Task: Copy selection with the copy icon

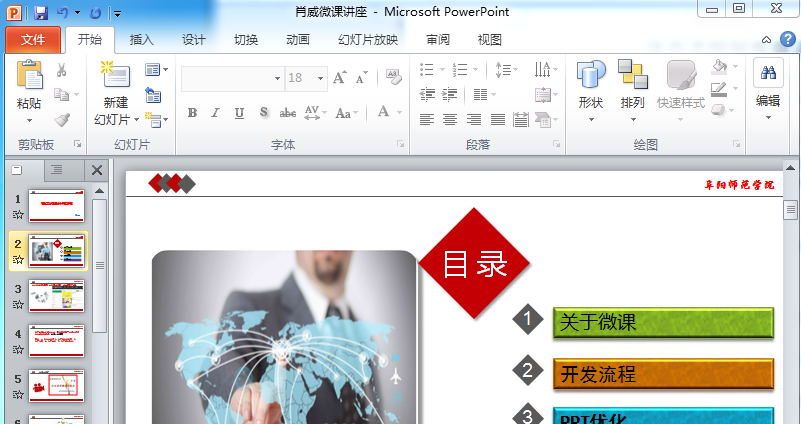Action: (62, 95)
